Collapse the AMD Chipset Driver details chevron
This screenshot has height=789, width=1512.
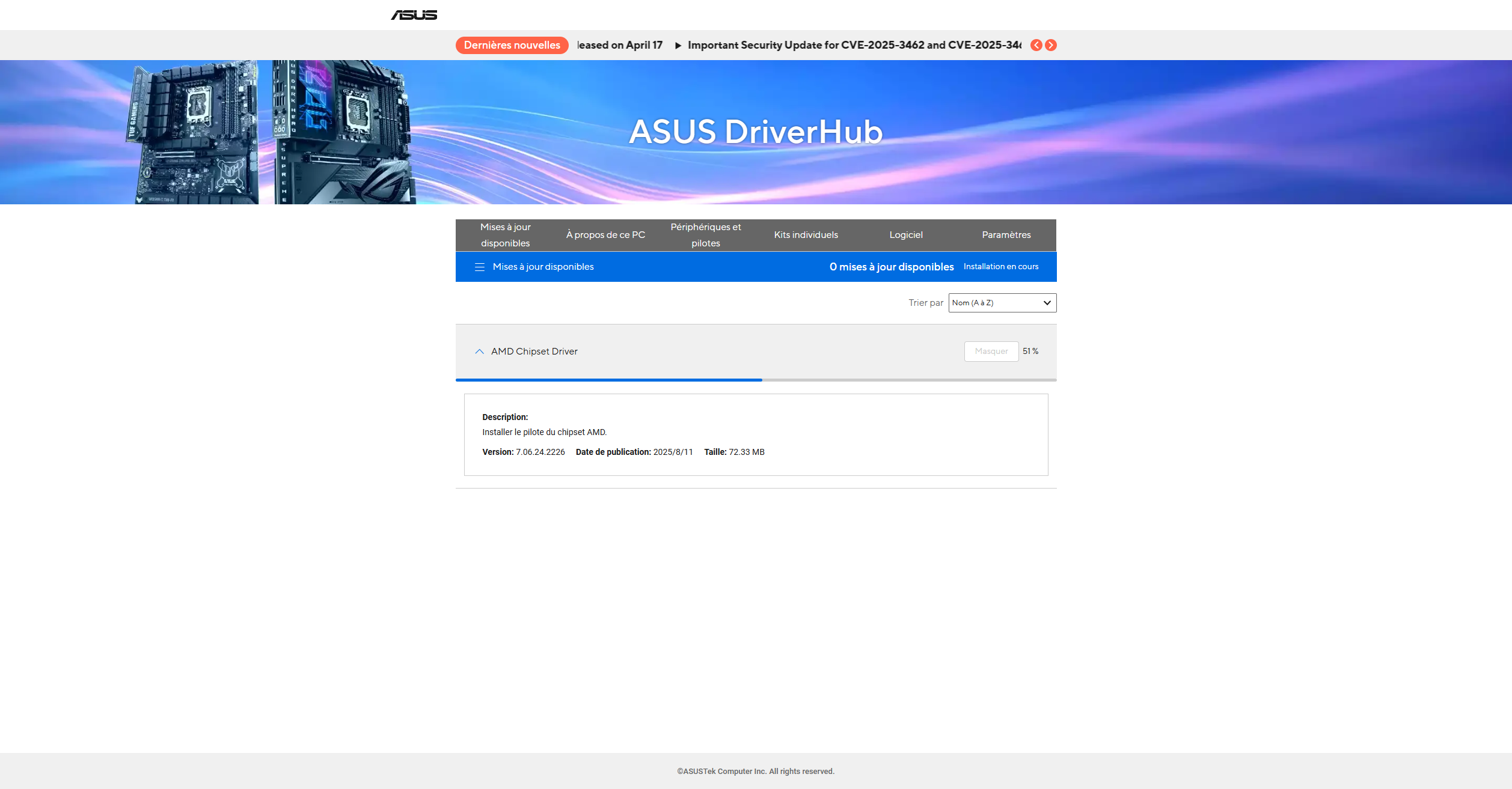tap(479, 352)
